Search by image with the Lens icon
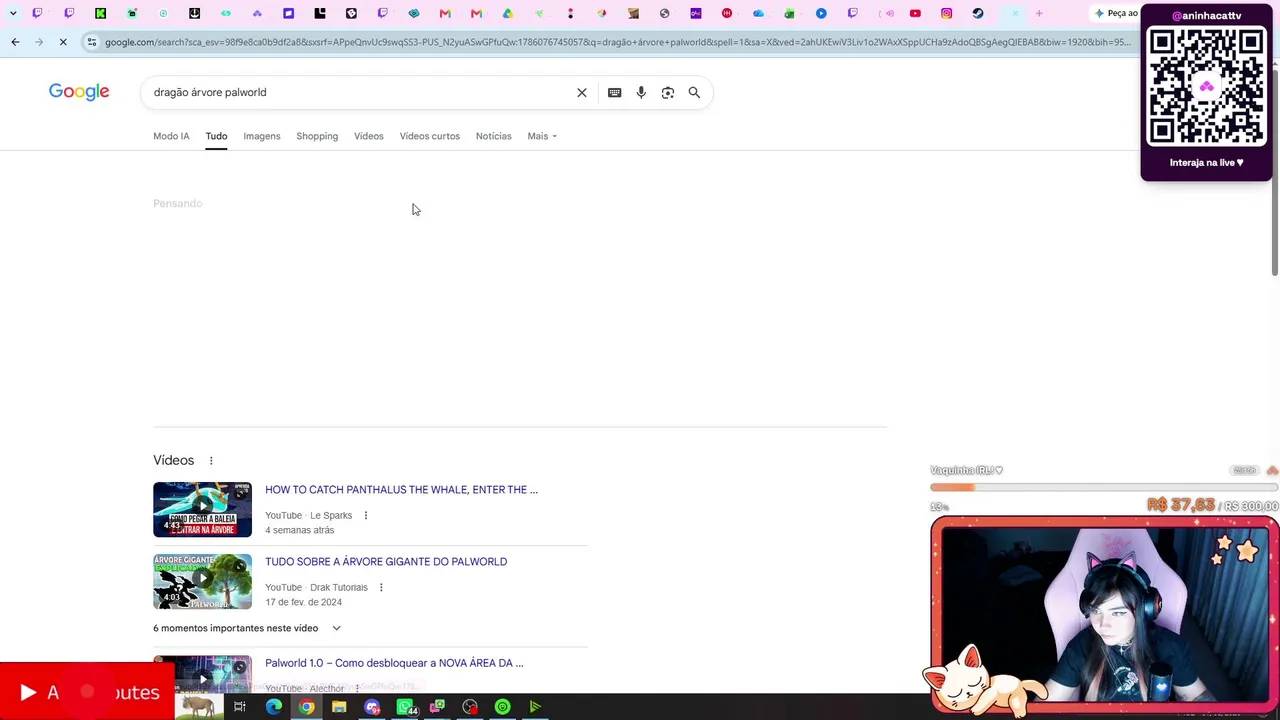The height and width of the screenshot is (720, 1280). (x=668, y=92)
